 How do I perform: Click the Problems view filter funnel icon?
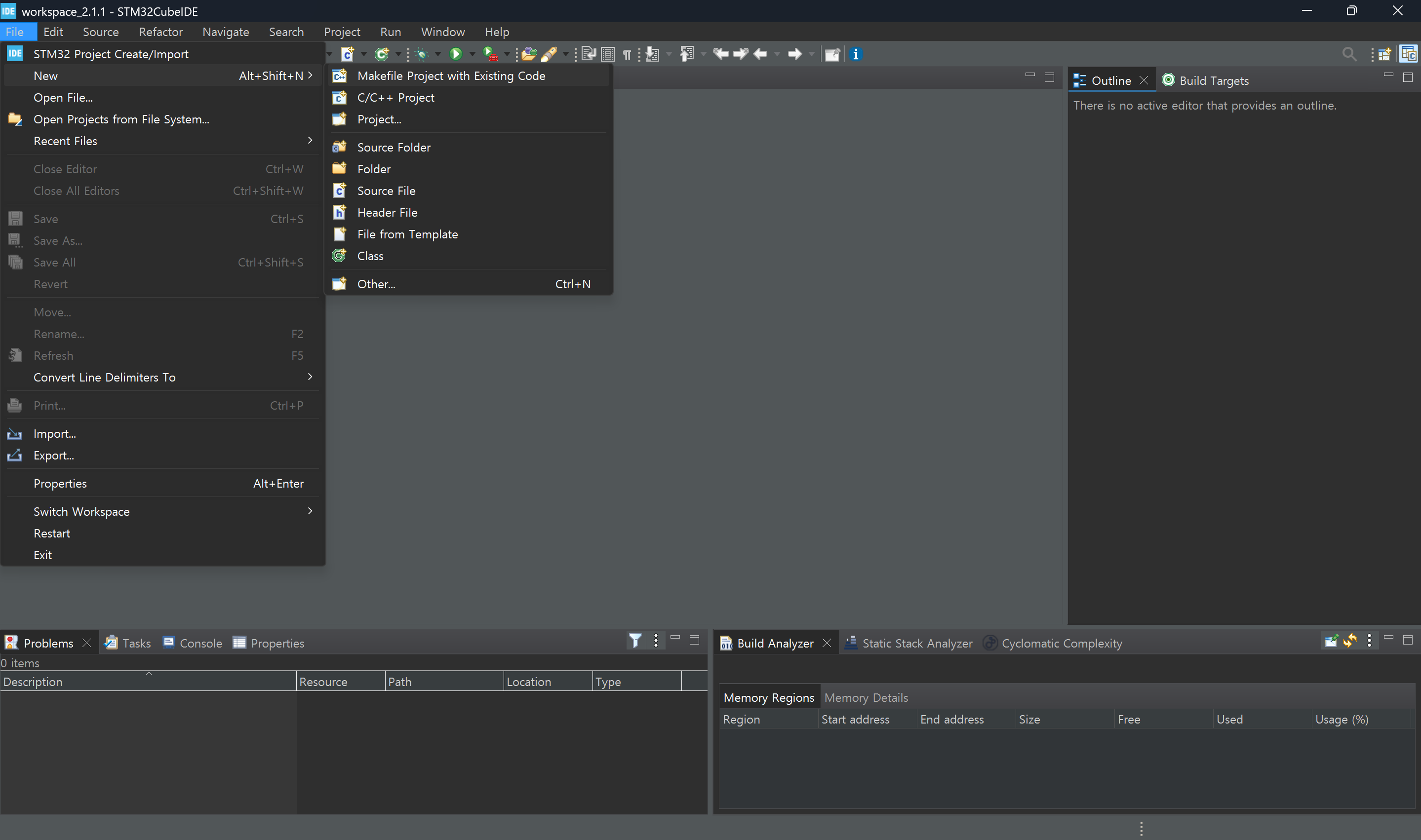tap(635, 640)
